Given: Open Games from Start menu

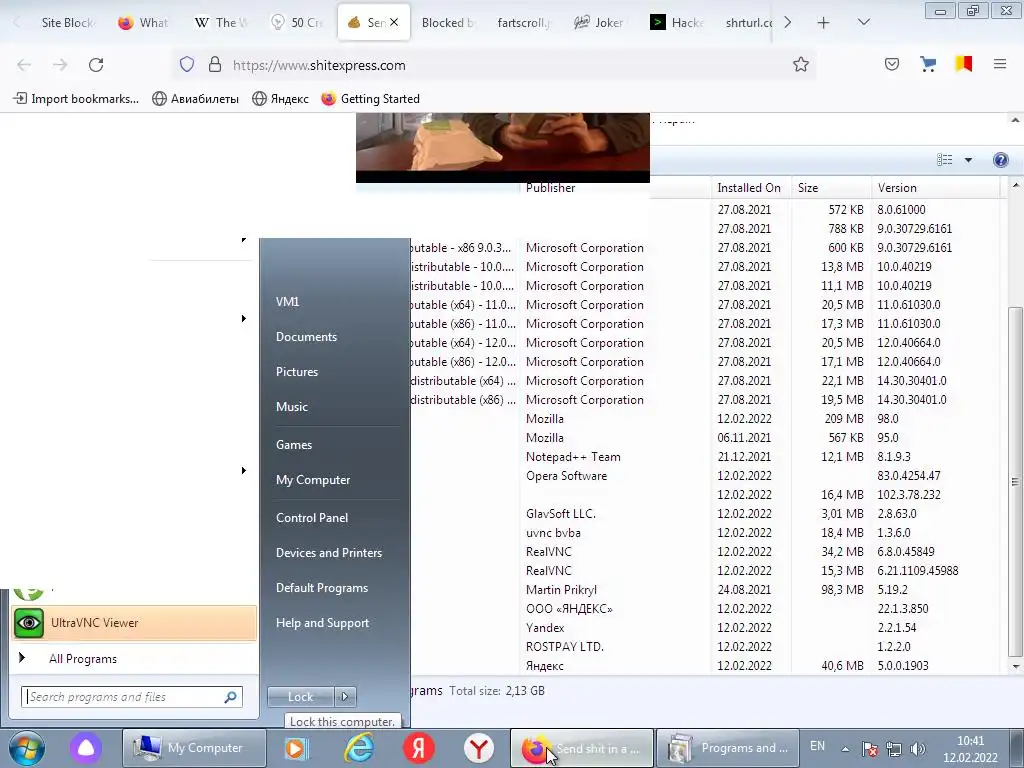Looking at the screenshot, I should point(294,445).
